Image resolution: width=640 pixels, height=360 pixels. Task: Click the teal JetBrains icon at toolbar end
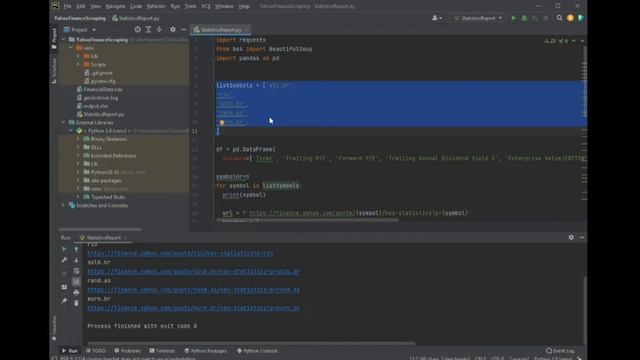tap(581, 18)
